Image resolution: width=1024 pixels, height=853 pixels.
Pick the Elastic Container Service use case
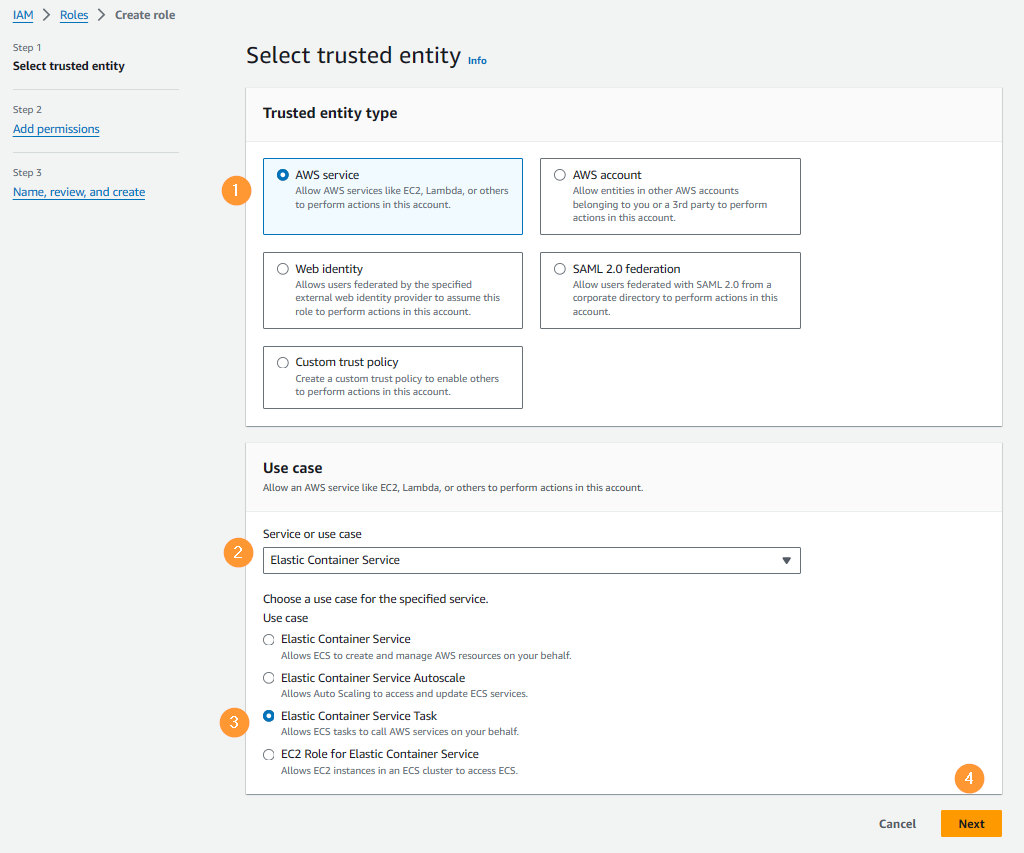[x=268, y=639]
